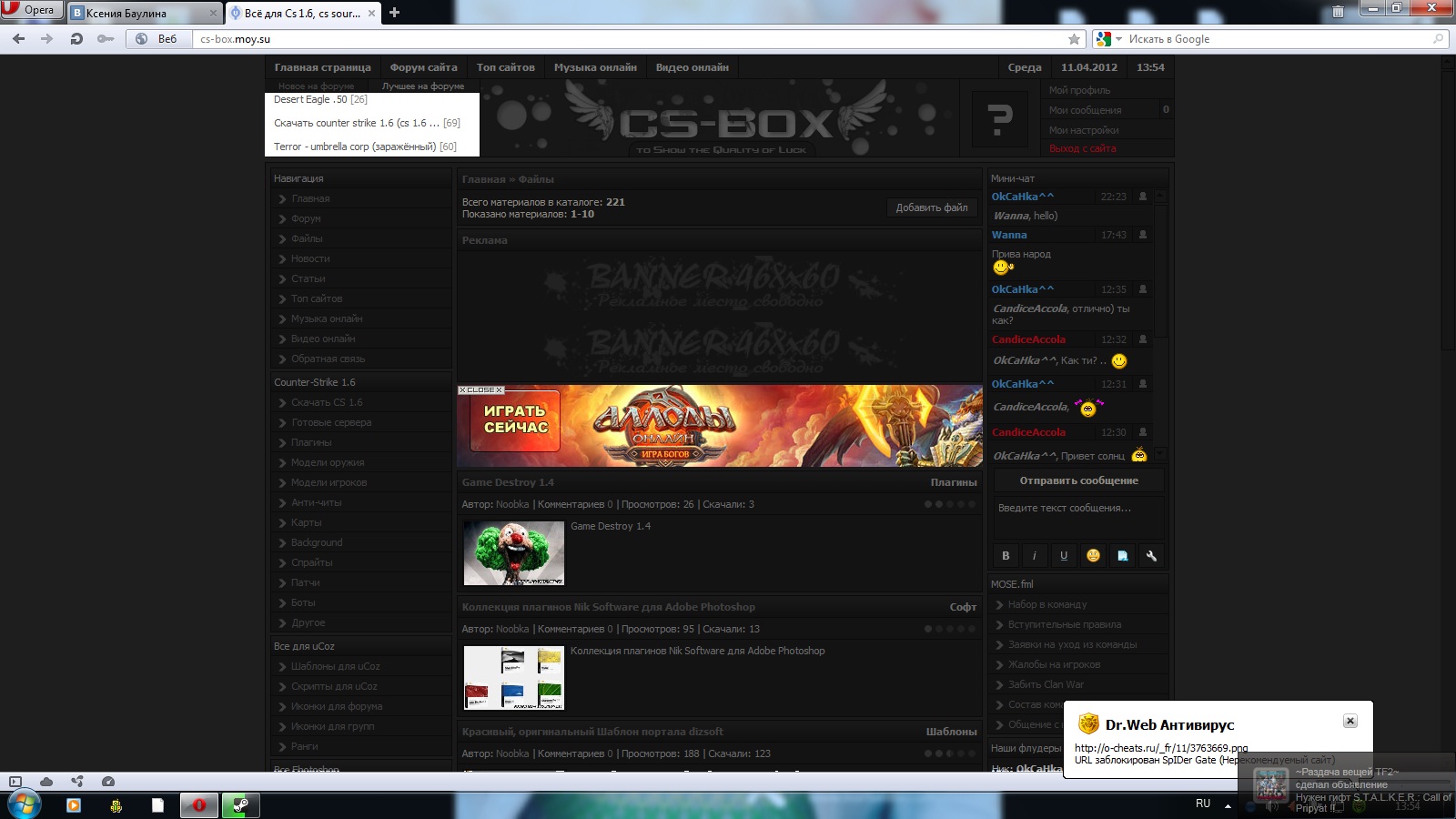Click the Играть сейчас banner button
Image resolution: width=1456 pixels, height=819 pixels.
515,420
